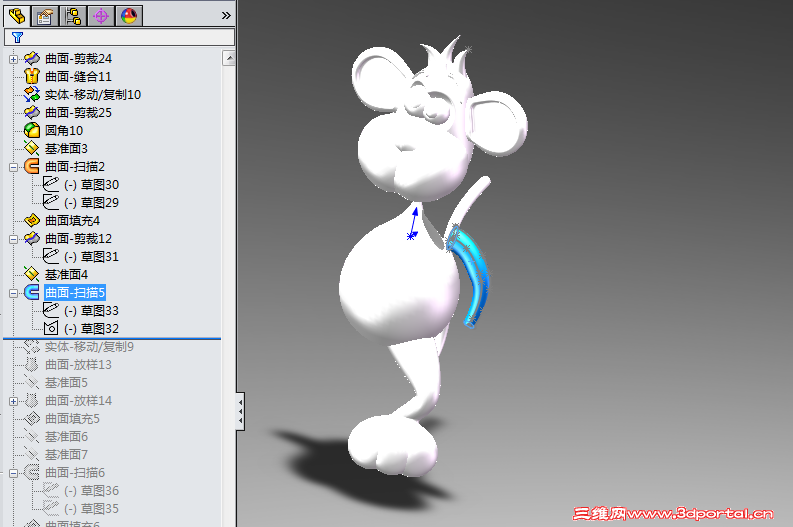Expand the suppressed 曲面-放样14 node
793x527 pixels.
(x=14, y=401)
